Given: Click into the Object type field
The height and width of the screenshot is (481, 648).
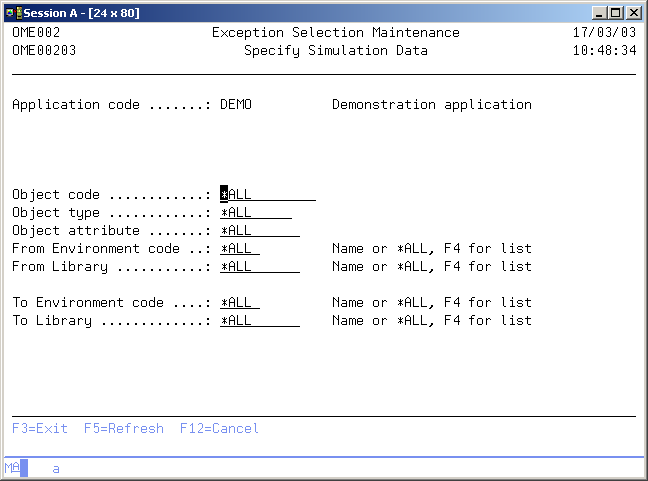Looking at the screenshot, I should [x=255, y=213].
